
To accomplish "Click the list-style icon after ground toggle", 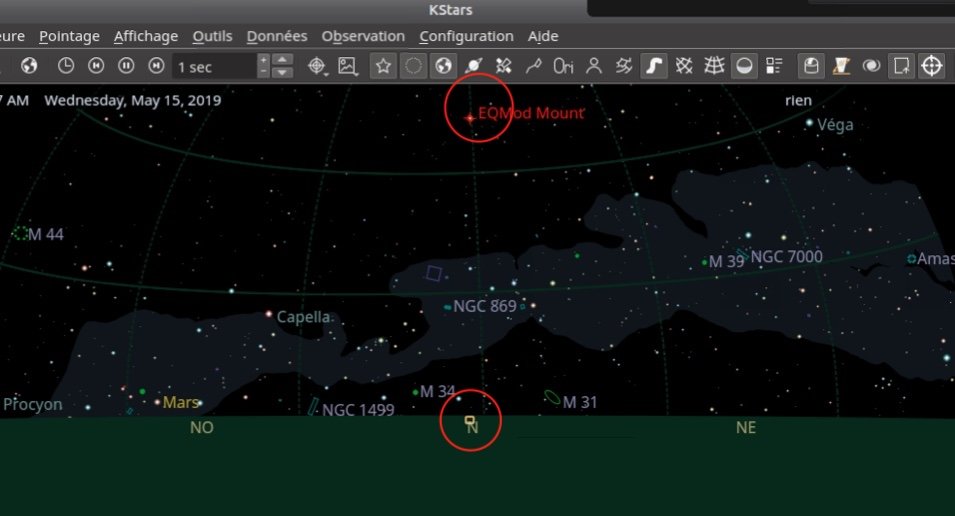I will point(774,66).
